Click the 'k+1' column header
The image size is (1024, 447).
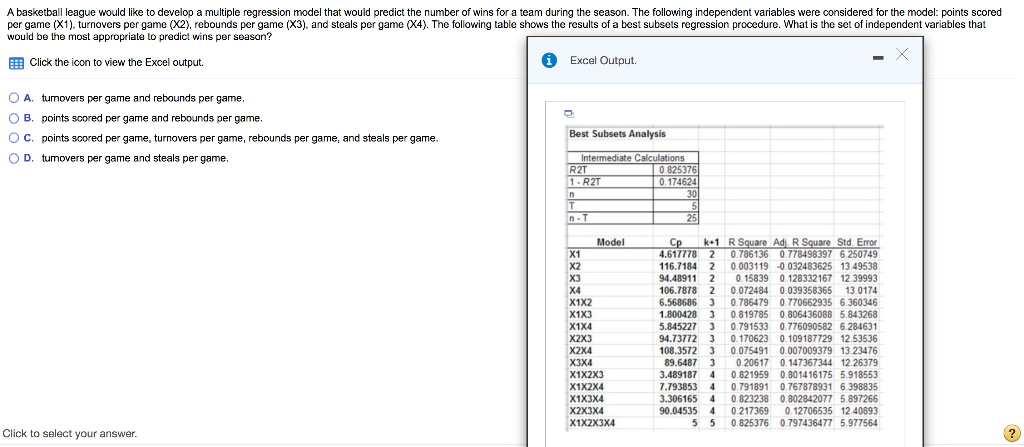point(712,242)
